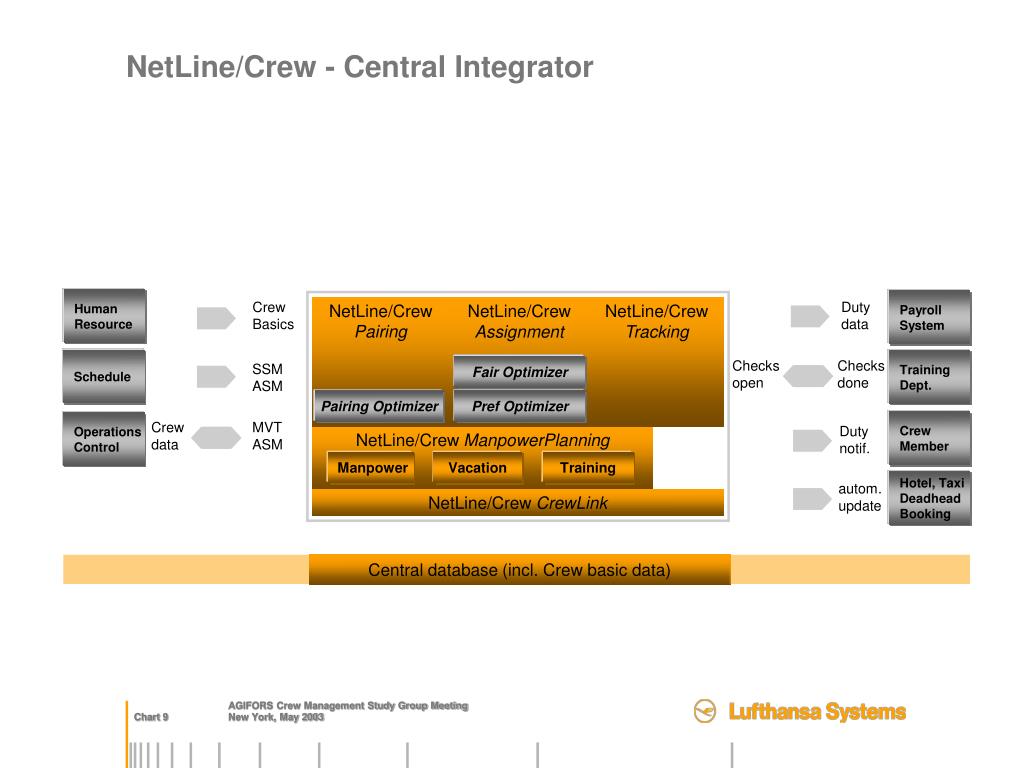Image resolution: width=1024 pixels, height=768 pixels.
Task: Click the MVT ASM label
Action: coord(267,436)
